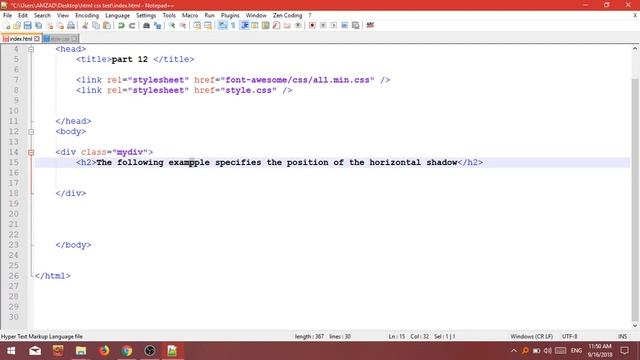Viewport: 640px width, 360px height.
Task: Click the Close document toolbar icon
Action: (x=49, y=25)
